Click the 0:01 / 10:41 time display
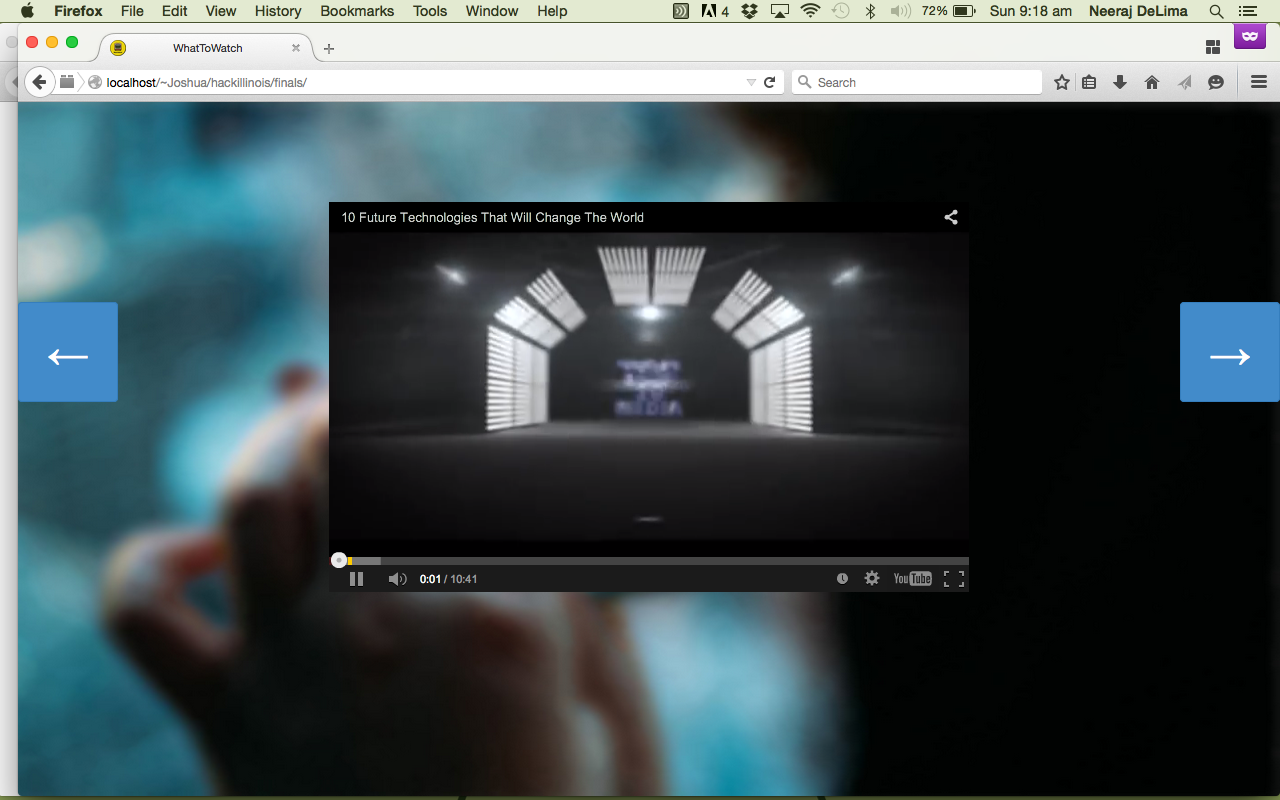Screen dimensions: 1280x800 pos(448,579)
